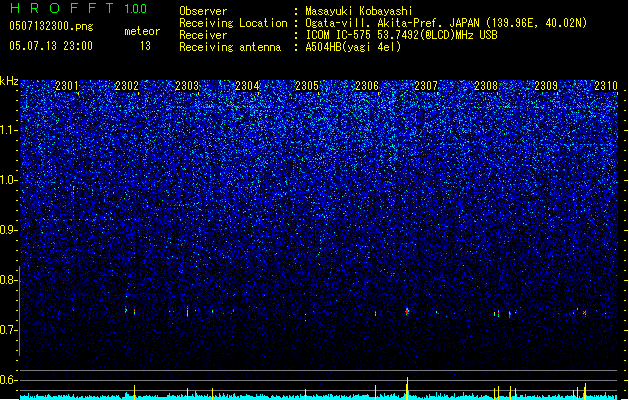629x400 pixels.
Task: Select observer name Masayuki Kobayashi
Action: [x=359, y=11]
